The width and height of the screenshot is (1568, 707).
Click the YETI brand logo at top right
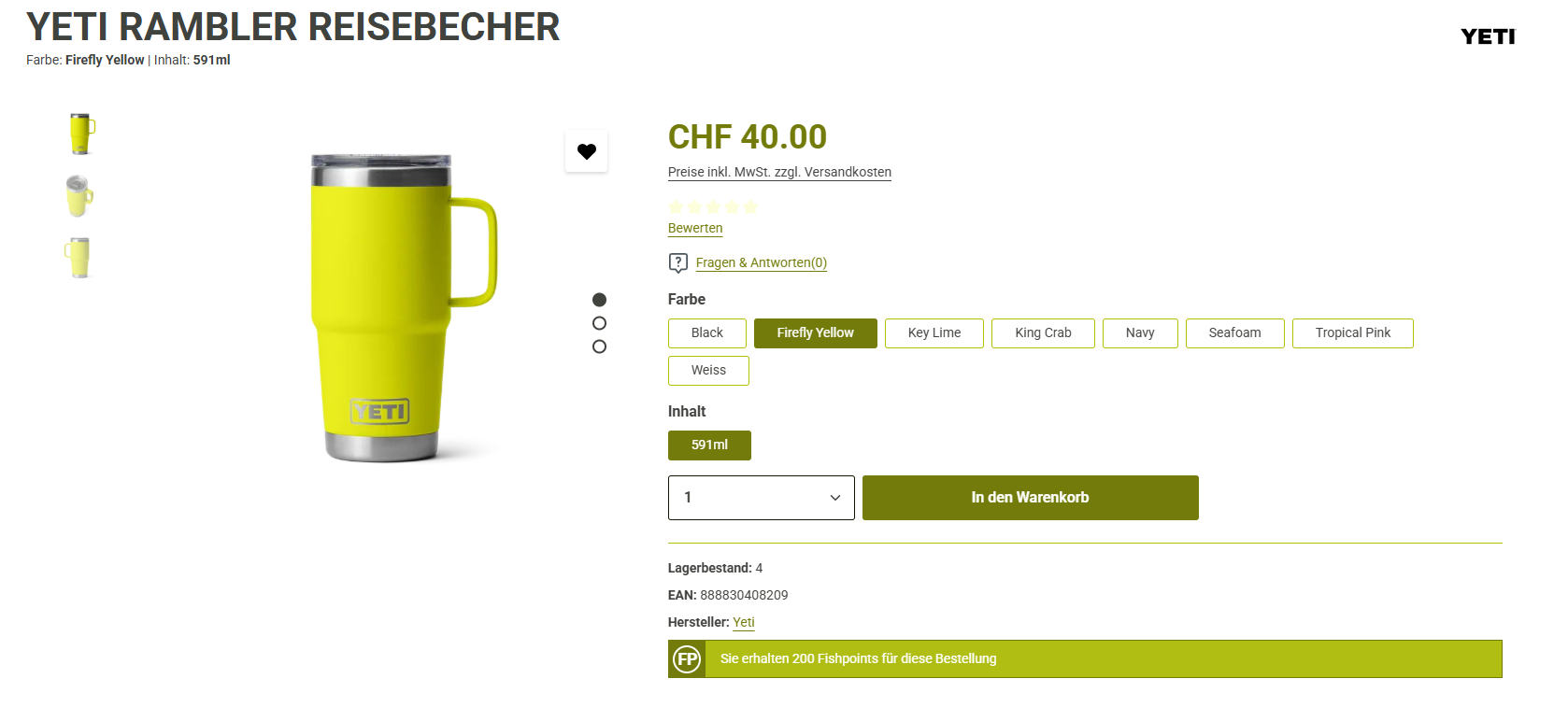[1488, 36]
